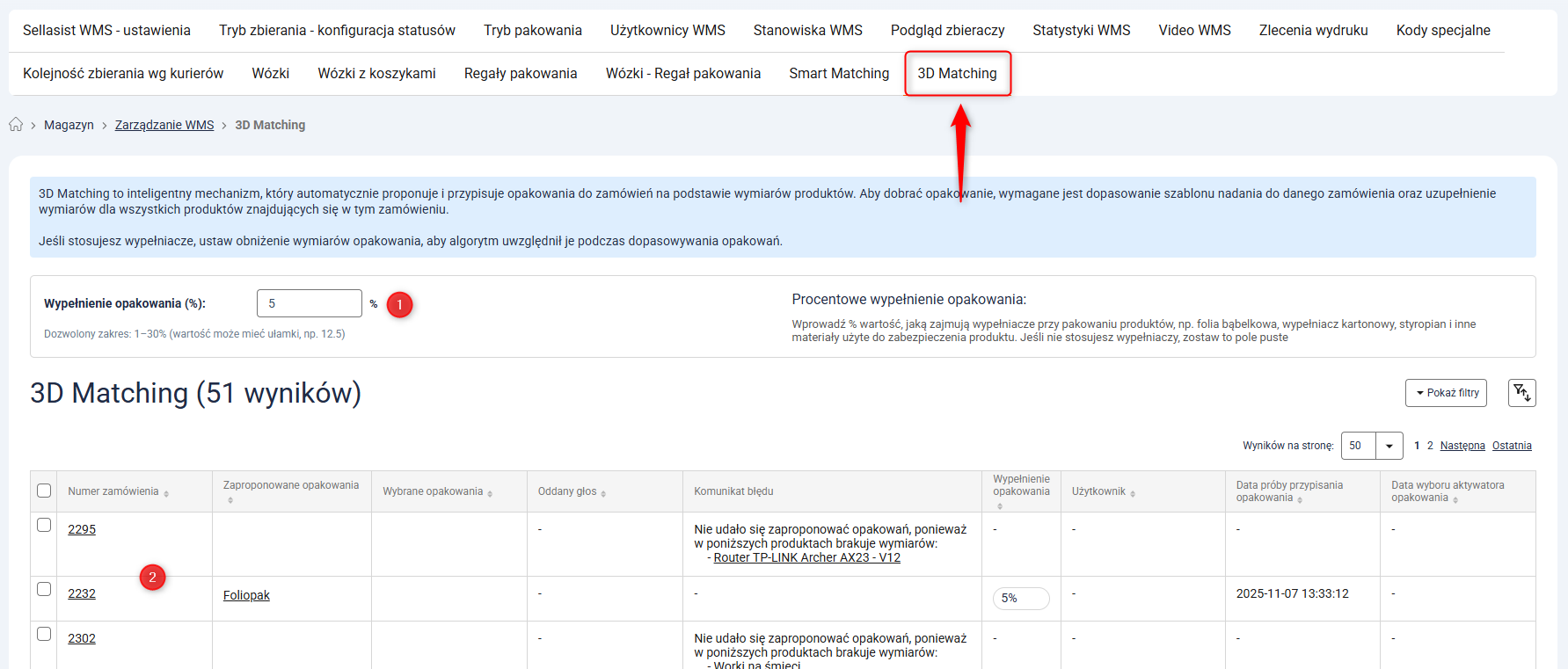Select the checkbox for order 2295
The height and width of the screenshot is (669, 1568).
pos(44,525)
